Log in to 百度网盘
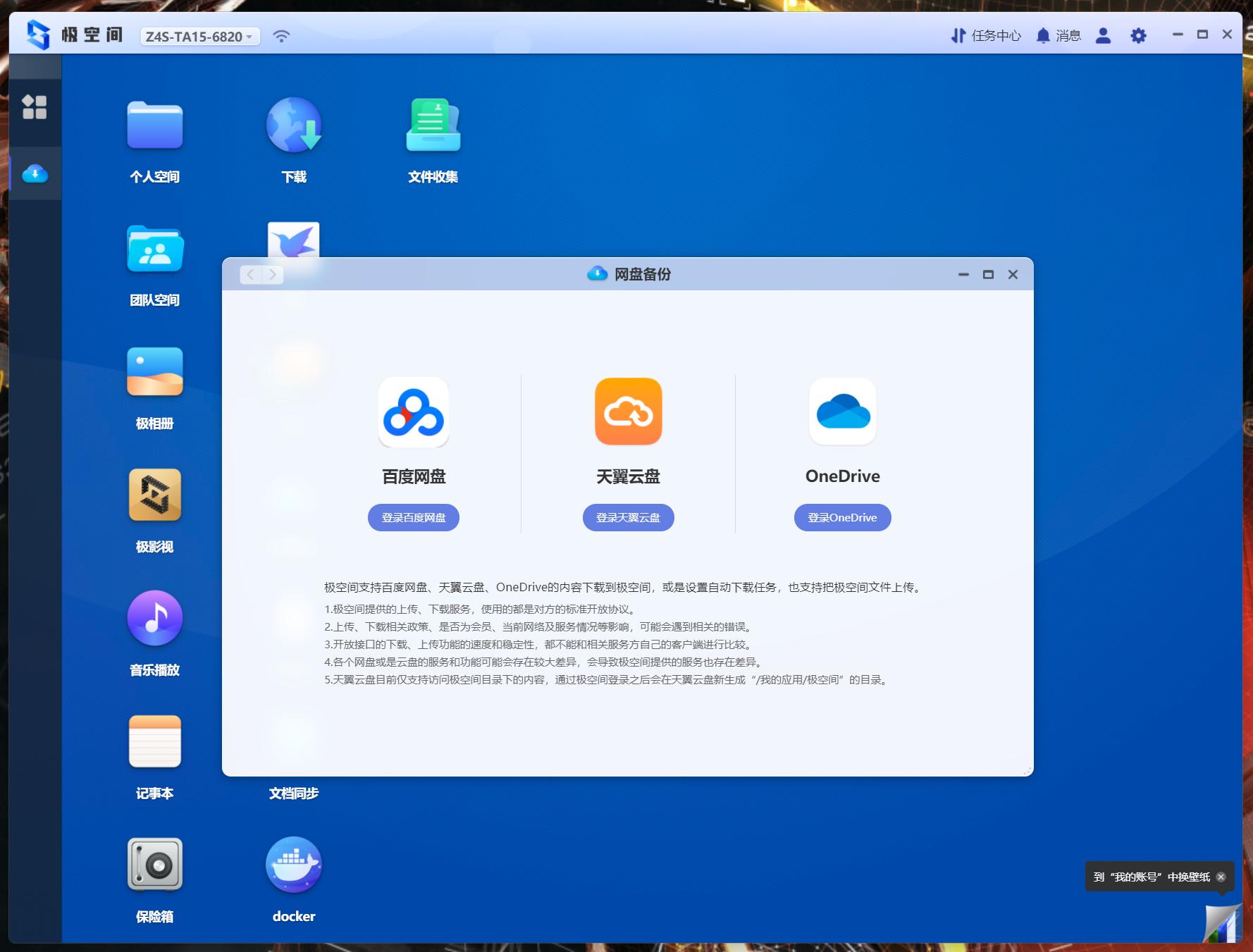 (x=413, y=517)
